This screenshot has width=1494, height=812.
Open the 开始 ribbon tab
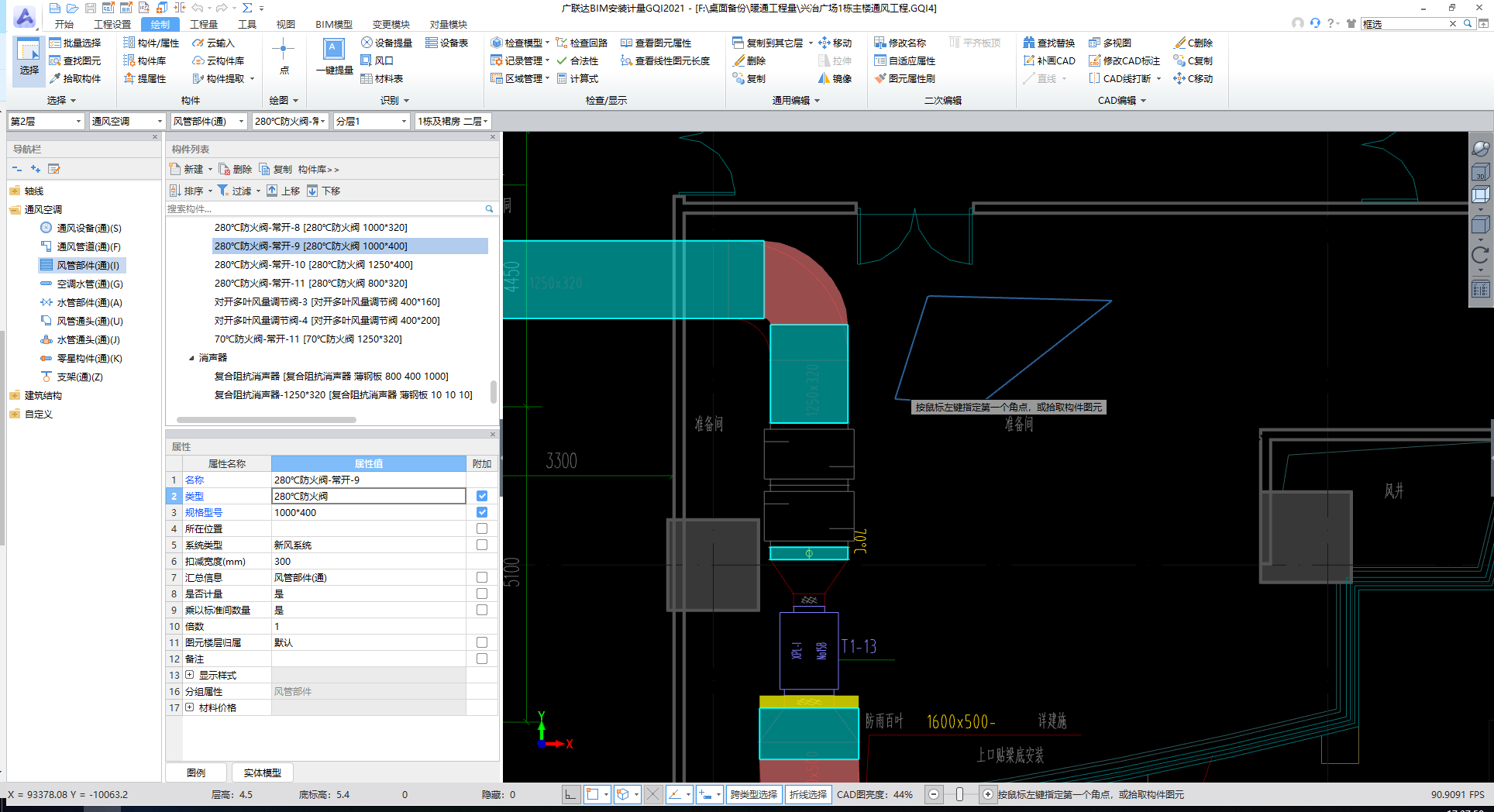point(64,24)
